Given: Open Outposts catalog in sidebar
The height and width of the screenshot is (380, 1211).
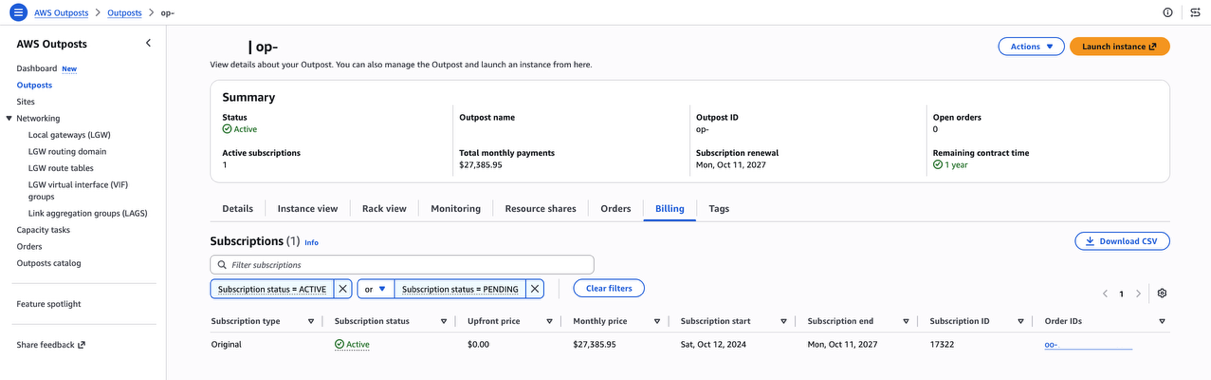Looking at the screenshot, I should click(49, 263).
